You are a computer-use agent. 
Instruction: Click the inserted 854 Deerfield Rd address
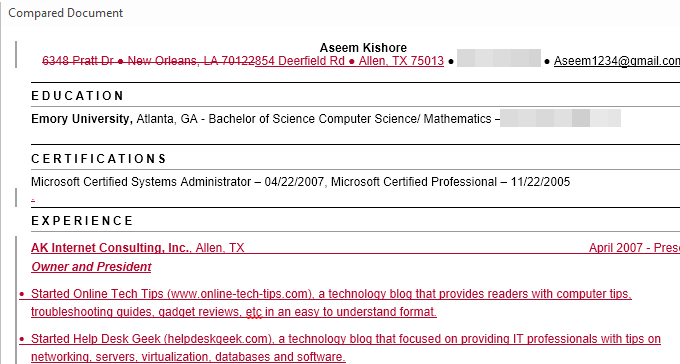[350, 61]
